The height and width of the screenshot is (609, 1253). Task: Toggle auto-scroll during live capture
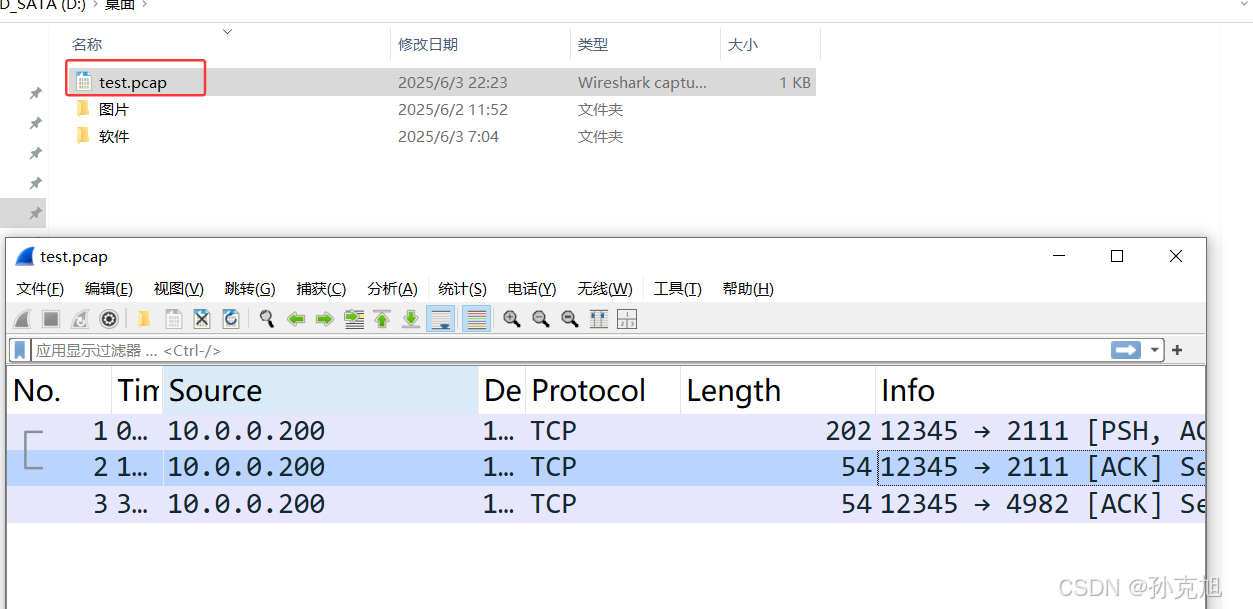(x=441, y=319)
